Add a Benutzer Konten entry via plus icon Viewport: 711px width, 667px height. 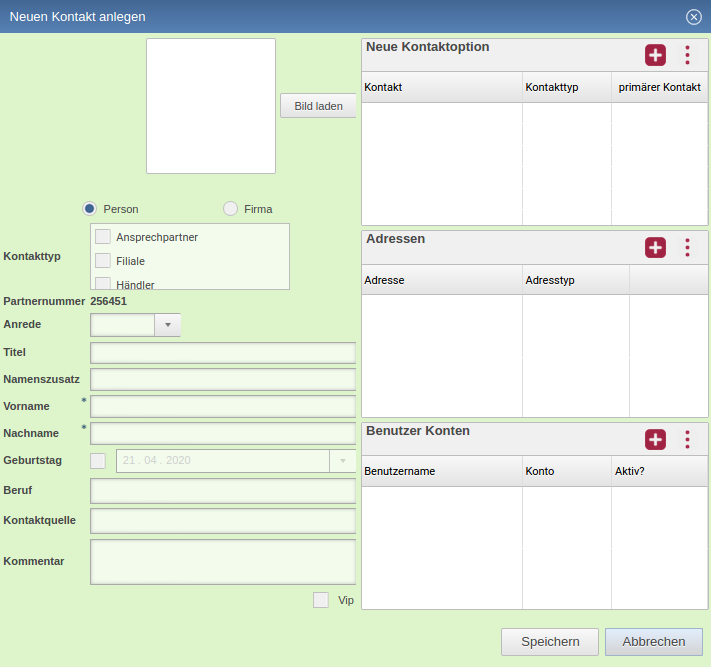tap(655, 439)
